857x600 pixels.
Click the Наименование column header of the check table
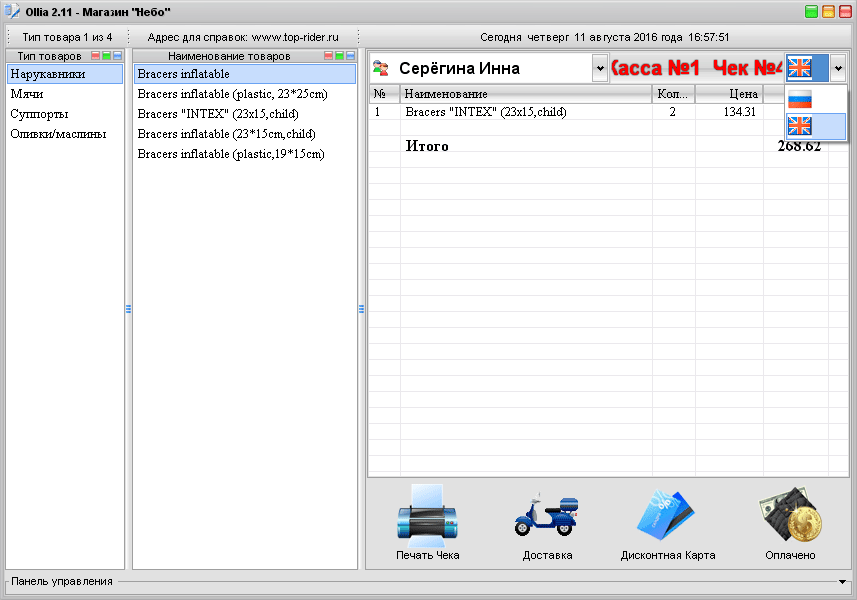pyautogui.click(x=526, y=94)
